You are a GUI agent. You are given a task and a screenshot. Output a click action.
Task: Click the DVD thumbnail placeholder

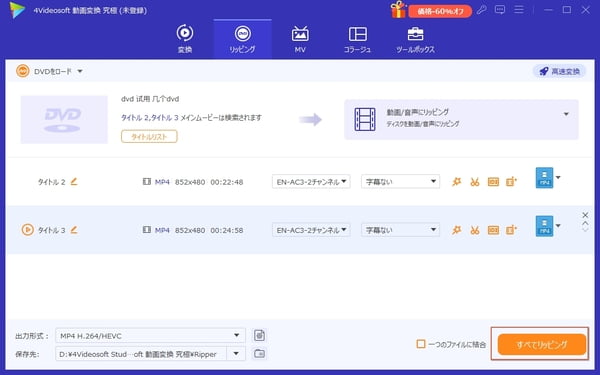(64, 119)
